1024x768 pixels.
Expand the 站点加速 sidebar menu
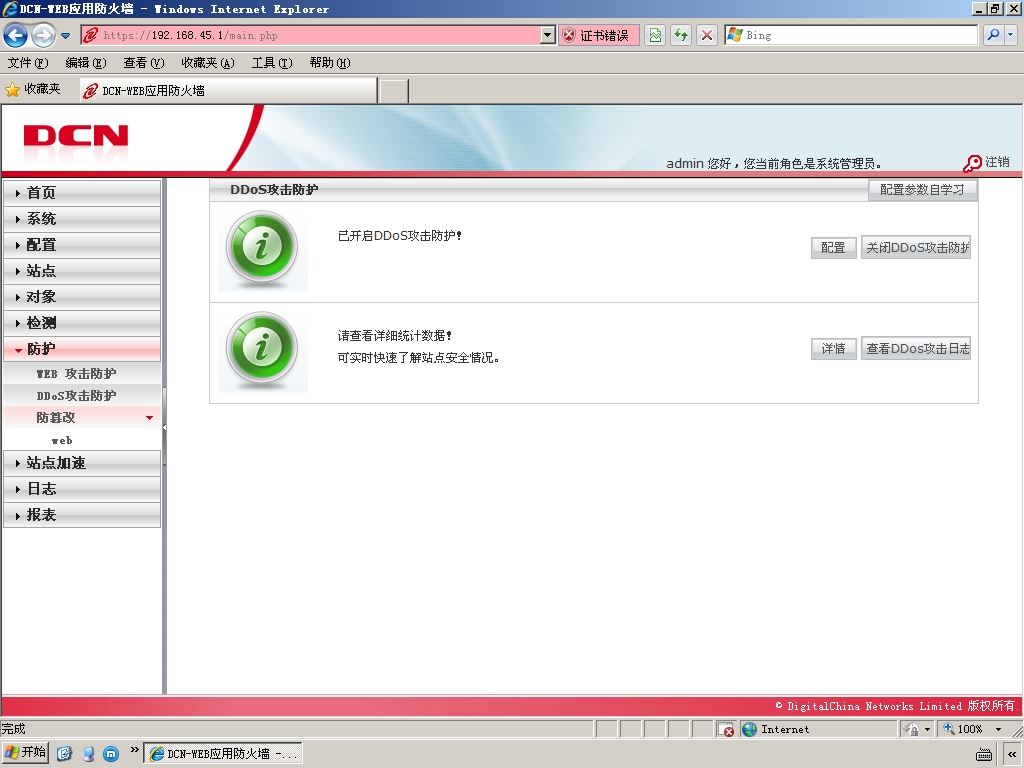pyautogui.click(x=82, y=463)
